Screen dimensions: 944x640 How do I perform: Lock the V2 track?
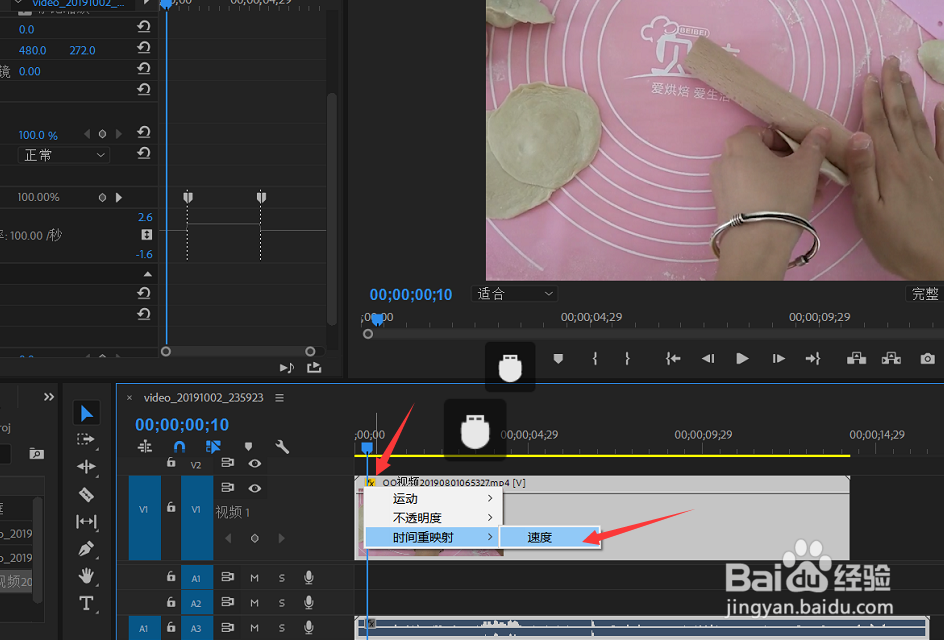click(x=171, y=462)
